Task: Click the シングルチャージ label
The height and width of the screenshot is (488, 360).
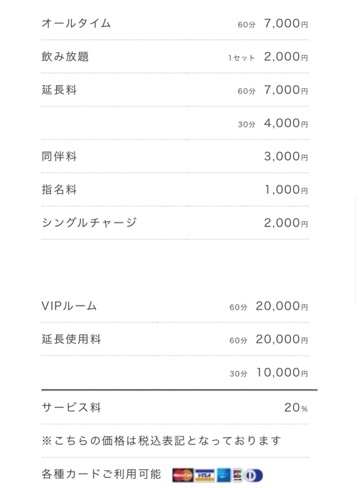Action: 89,223
